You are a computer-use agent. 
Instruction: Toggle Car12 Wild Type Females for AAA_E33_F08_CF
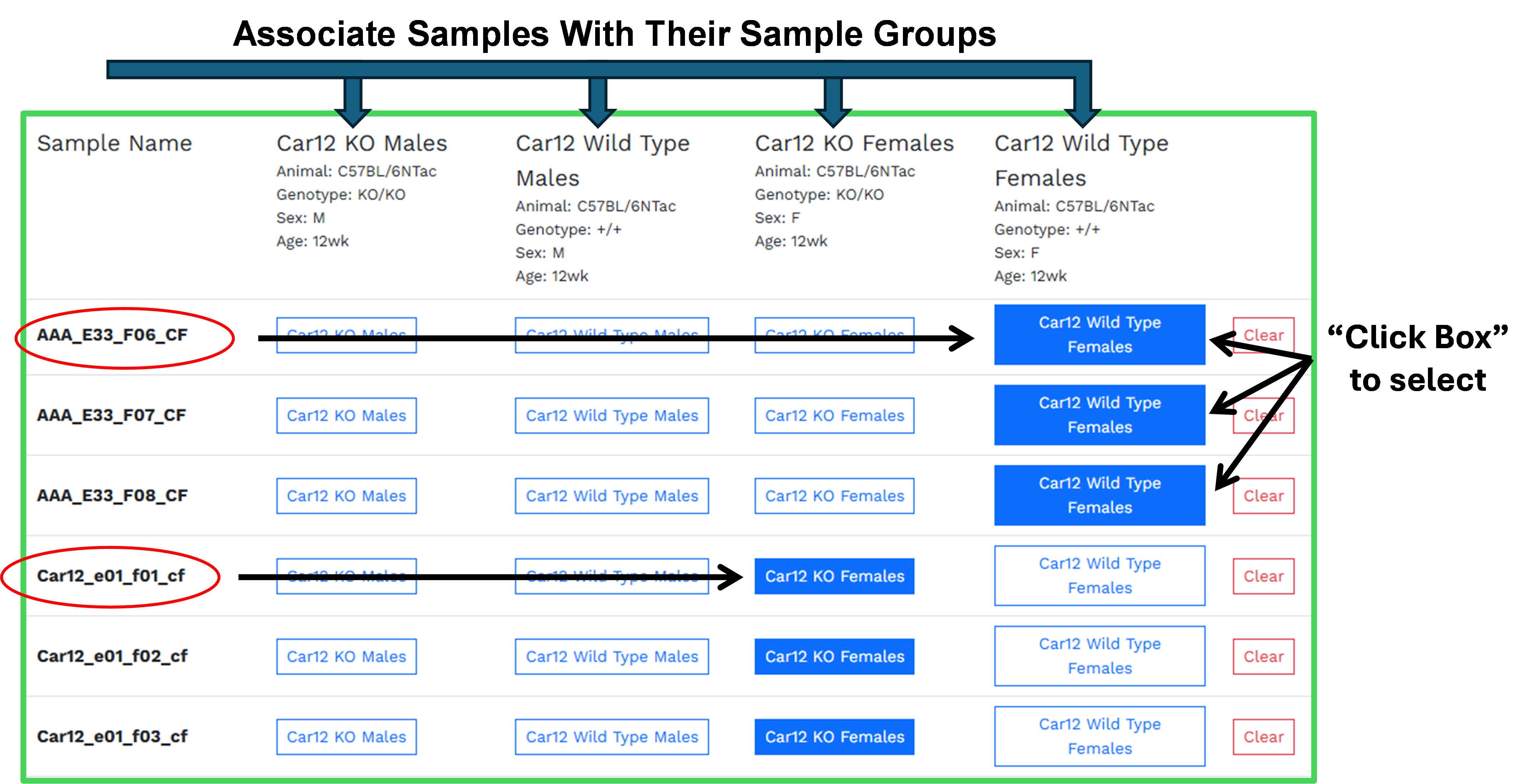(1099, 495)
